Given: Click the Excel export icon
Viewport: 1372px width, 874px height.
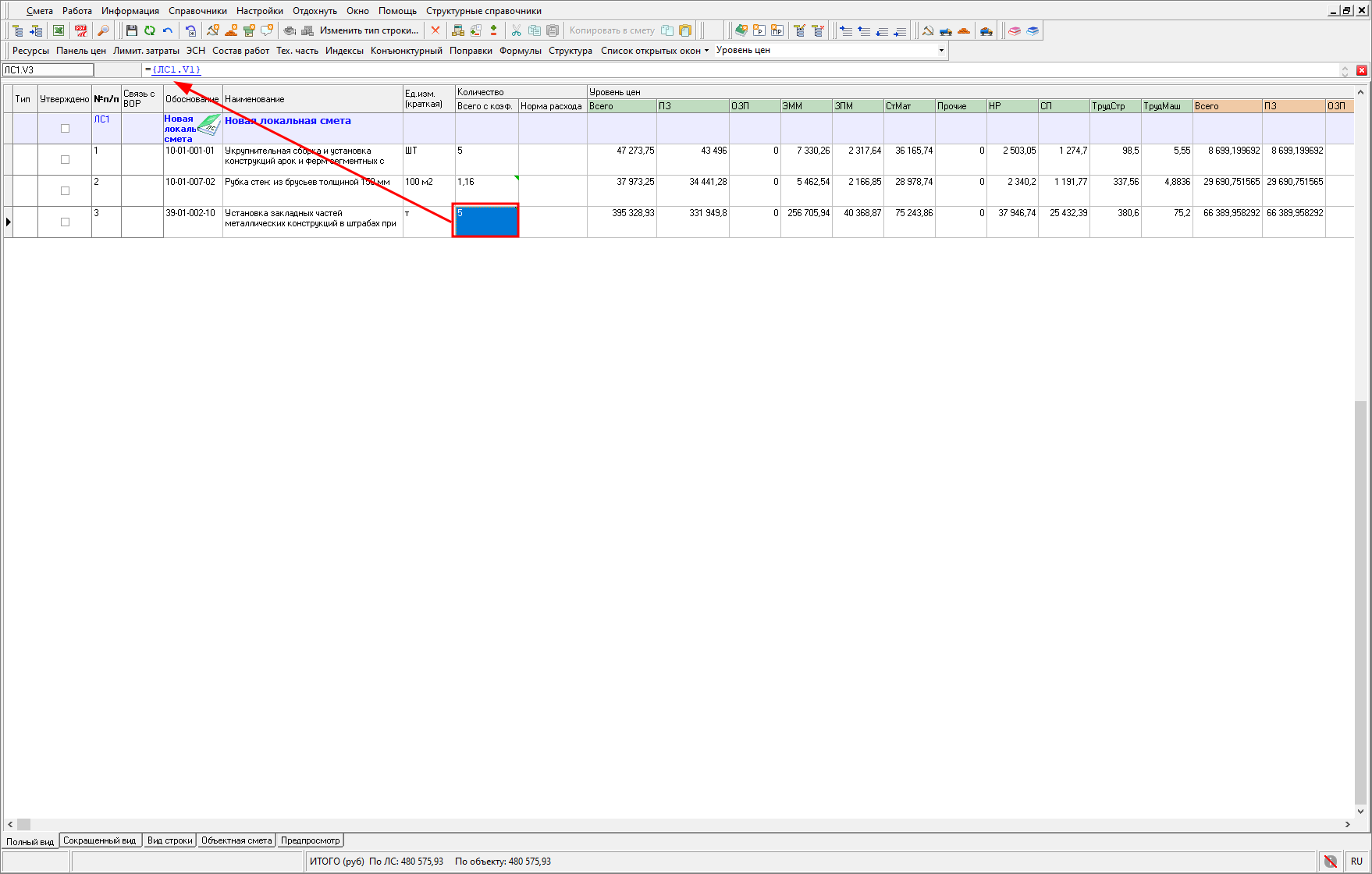Looking at the screenshot, I should coord(59,30).
